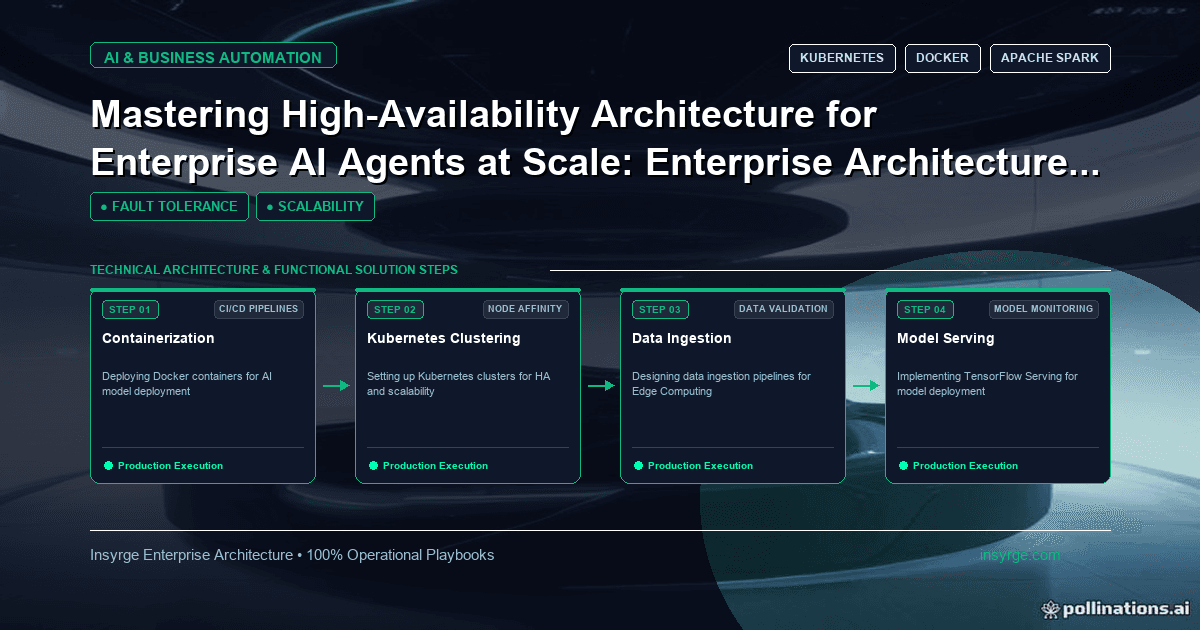Open the insyrge.com link

click(x=1020, y=555)
